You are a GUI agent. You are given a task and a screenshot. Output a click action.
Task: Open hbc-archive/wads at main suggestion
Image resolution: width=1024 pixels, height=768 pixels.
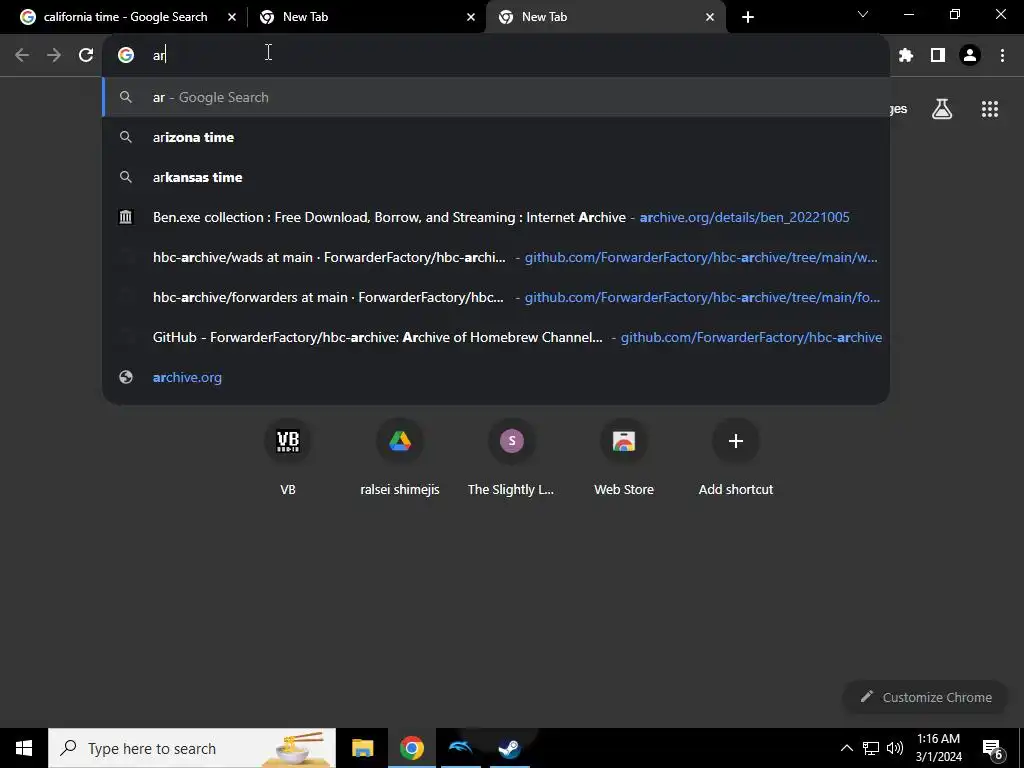pyautogui.click(x=496, y=257)
